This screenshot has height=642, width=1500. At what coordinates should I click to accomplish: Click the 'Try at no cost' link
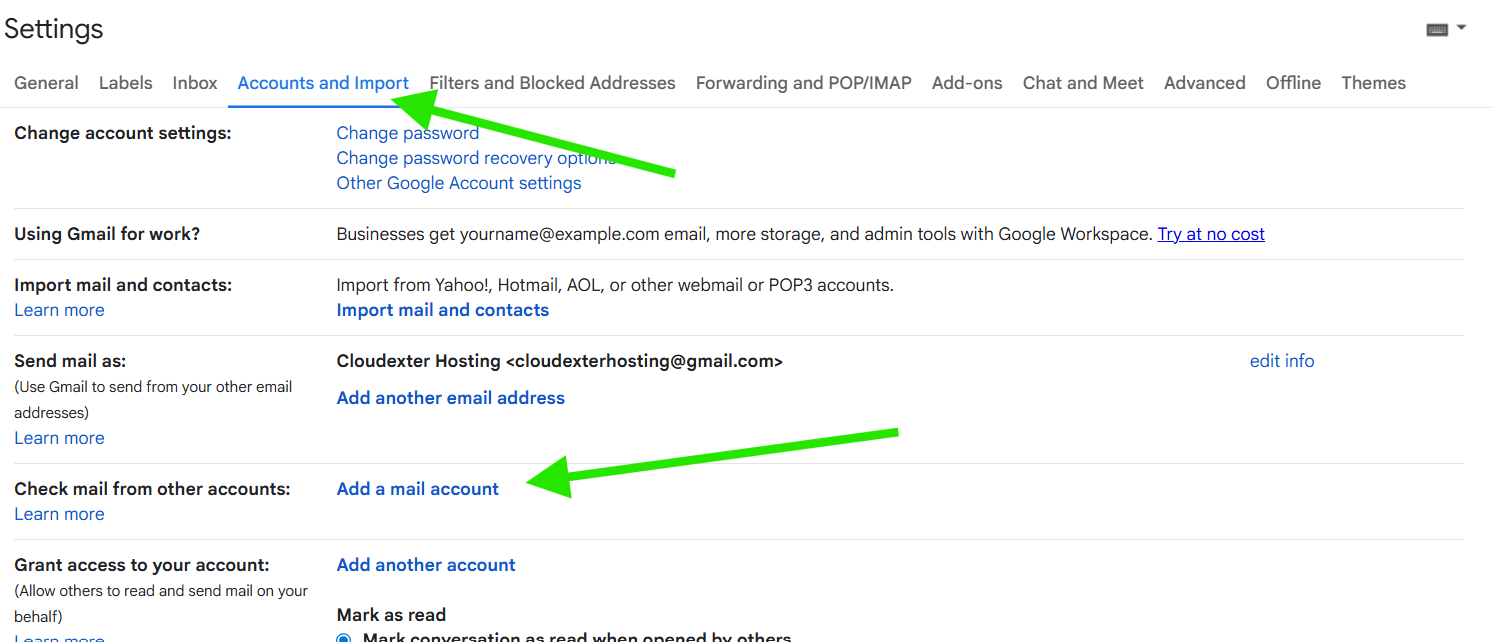pos(1211,234)
